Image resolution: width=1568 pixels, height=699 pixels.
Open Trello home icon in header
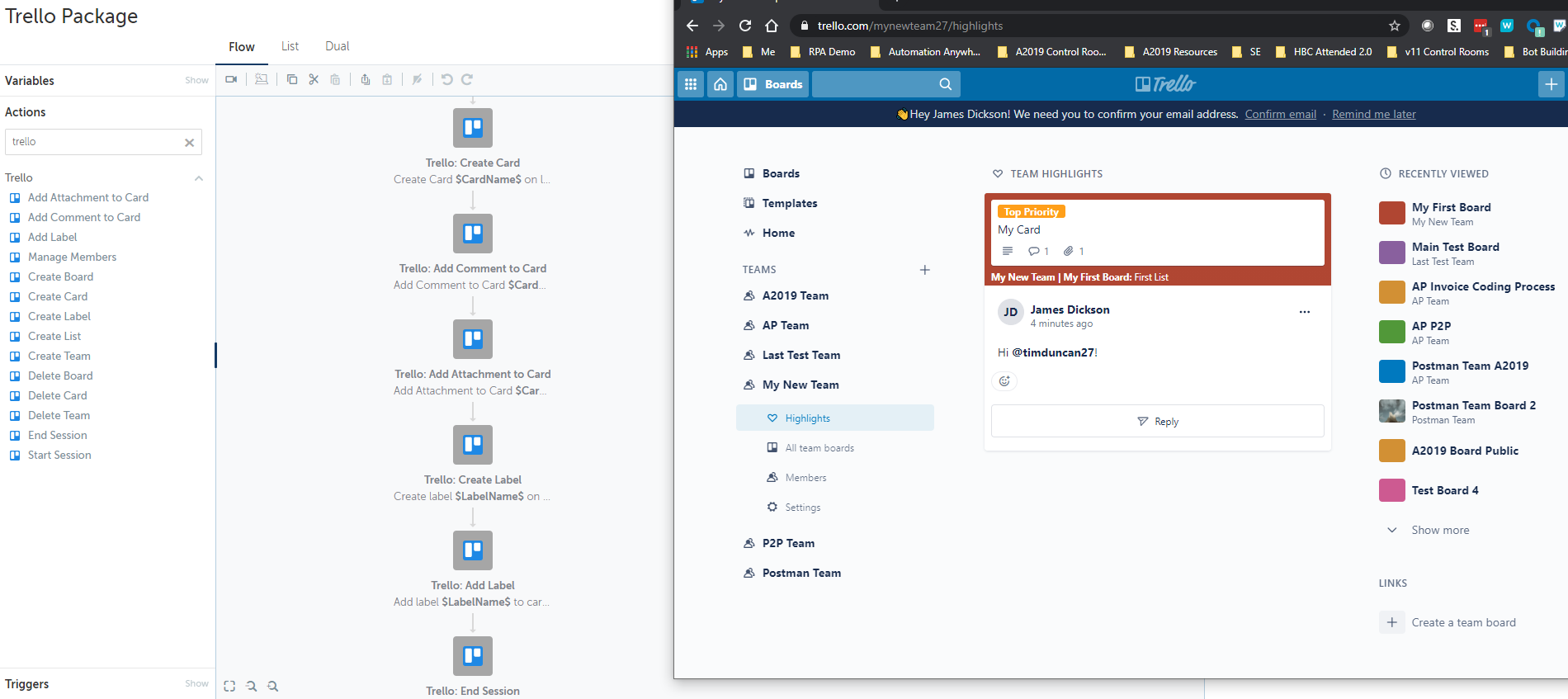tap(720, 84)
